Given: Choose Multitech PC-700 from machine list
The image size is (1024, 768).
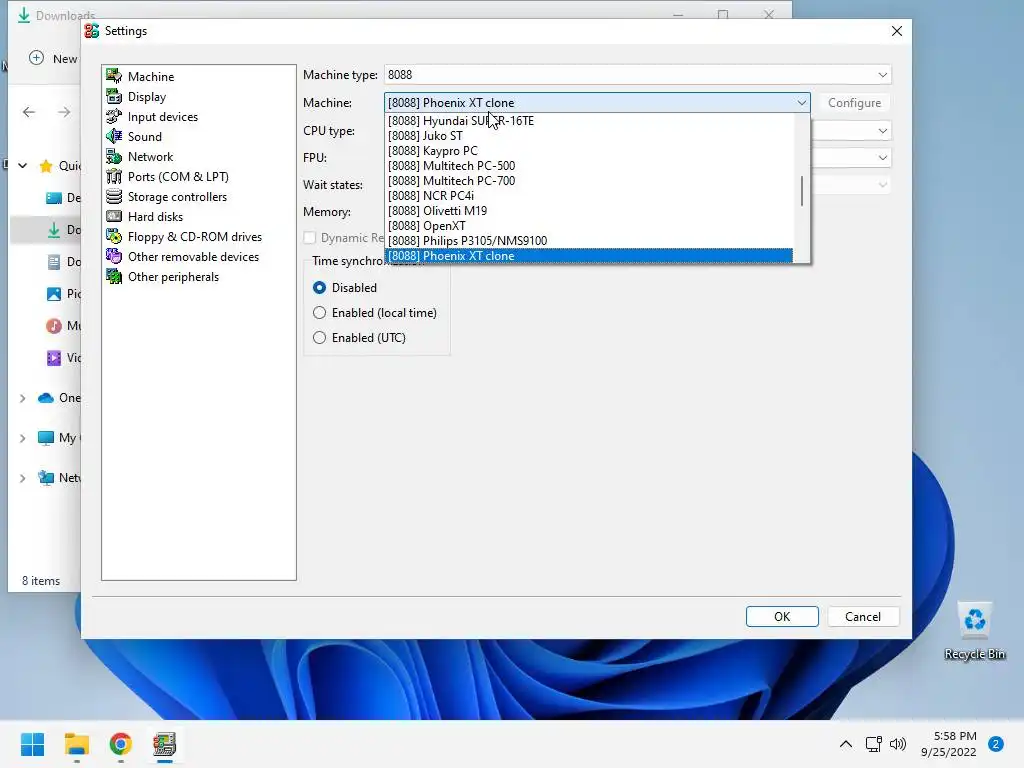Looking at the screenshot, I should 589,181.
